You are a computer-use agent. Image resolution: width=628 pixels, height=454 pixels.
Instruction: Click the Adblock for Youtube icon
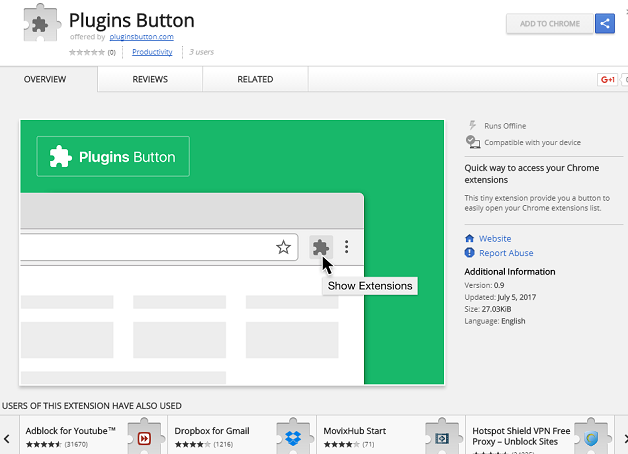[144, 438]
